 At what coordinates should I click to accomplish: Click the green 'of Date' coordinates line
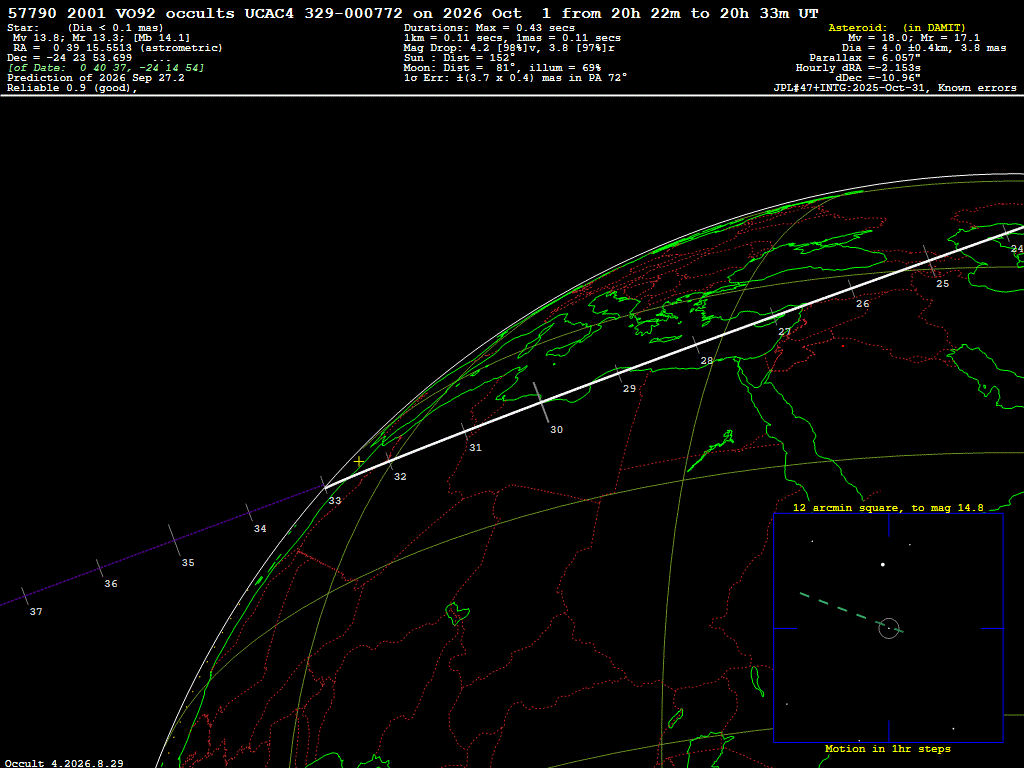(x=106, y=68)
